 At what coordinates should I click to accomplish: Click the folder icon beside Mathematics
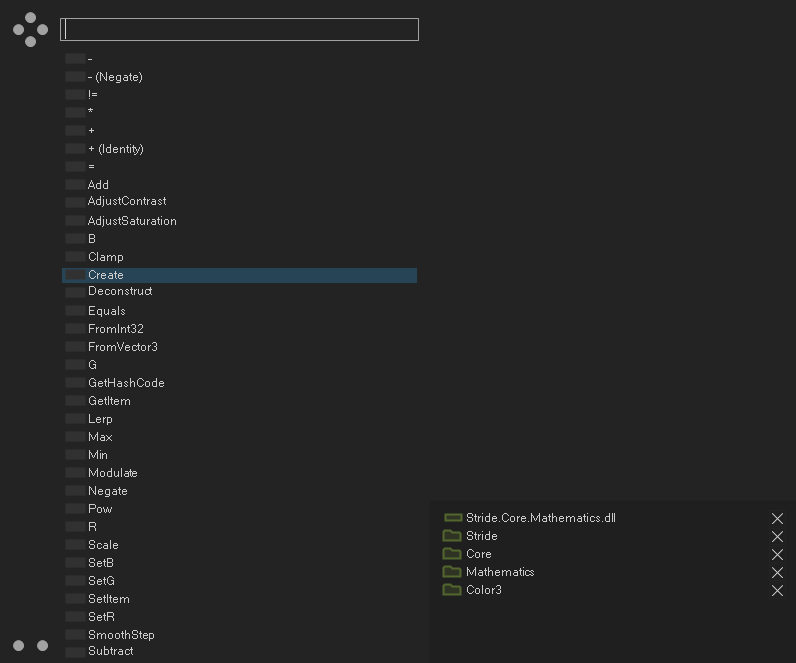452,572
